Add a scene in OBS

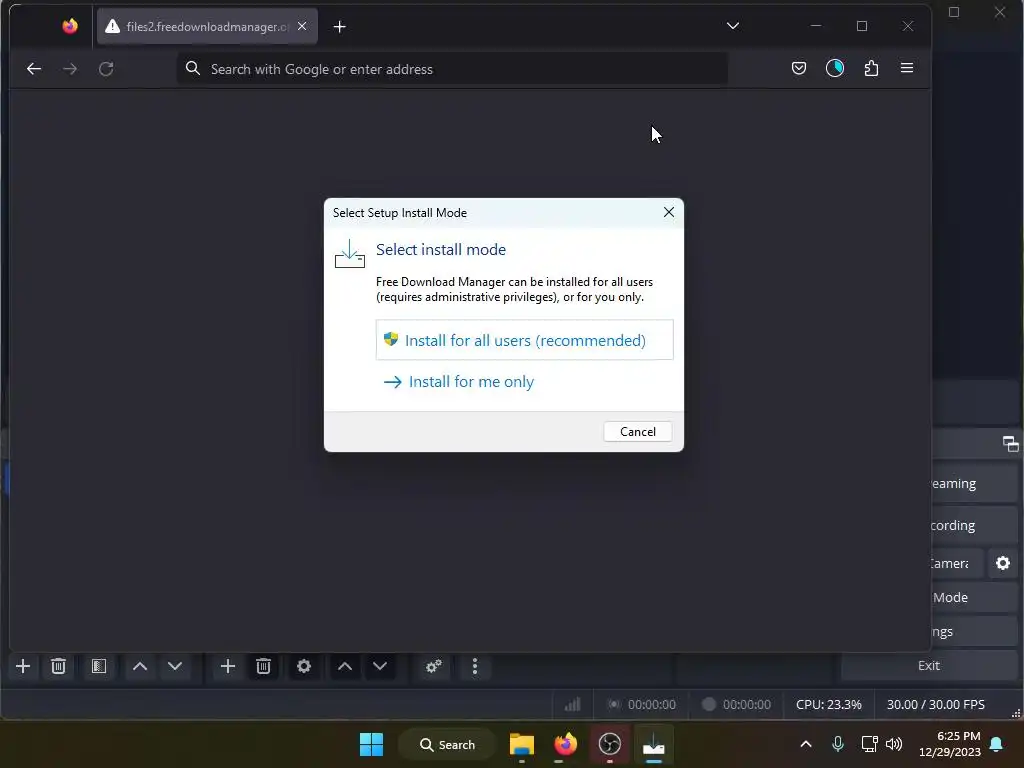click(x=23, y=666)
